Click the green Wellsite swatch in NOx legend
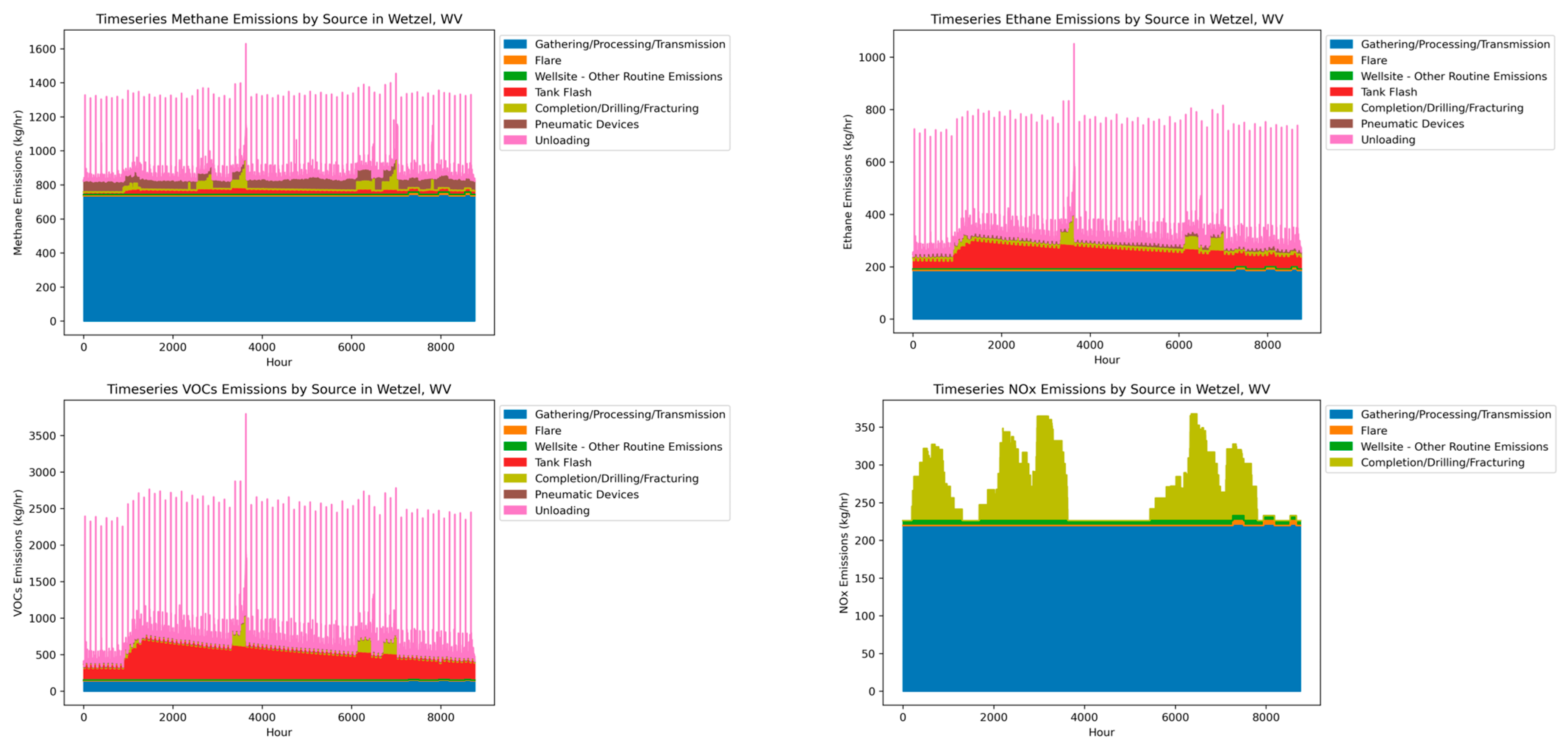This screenshot has width=1568, height=747. coord(1341,446)
